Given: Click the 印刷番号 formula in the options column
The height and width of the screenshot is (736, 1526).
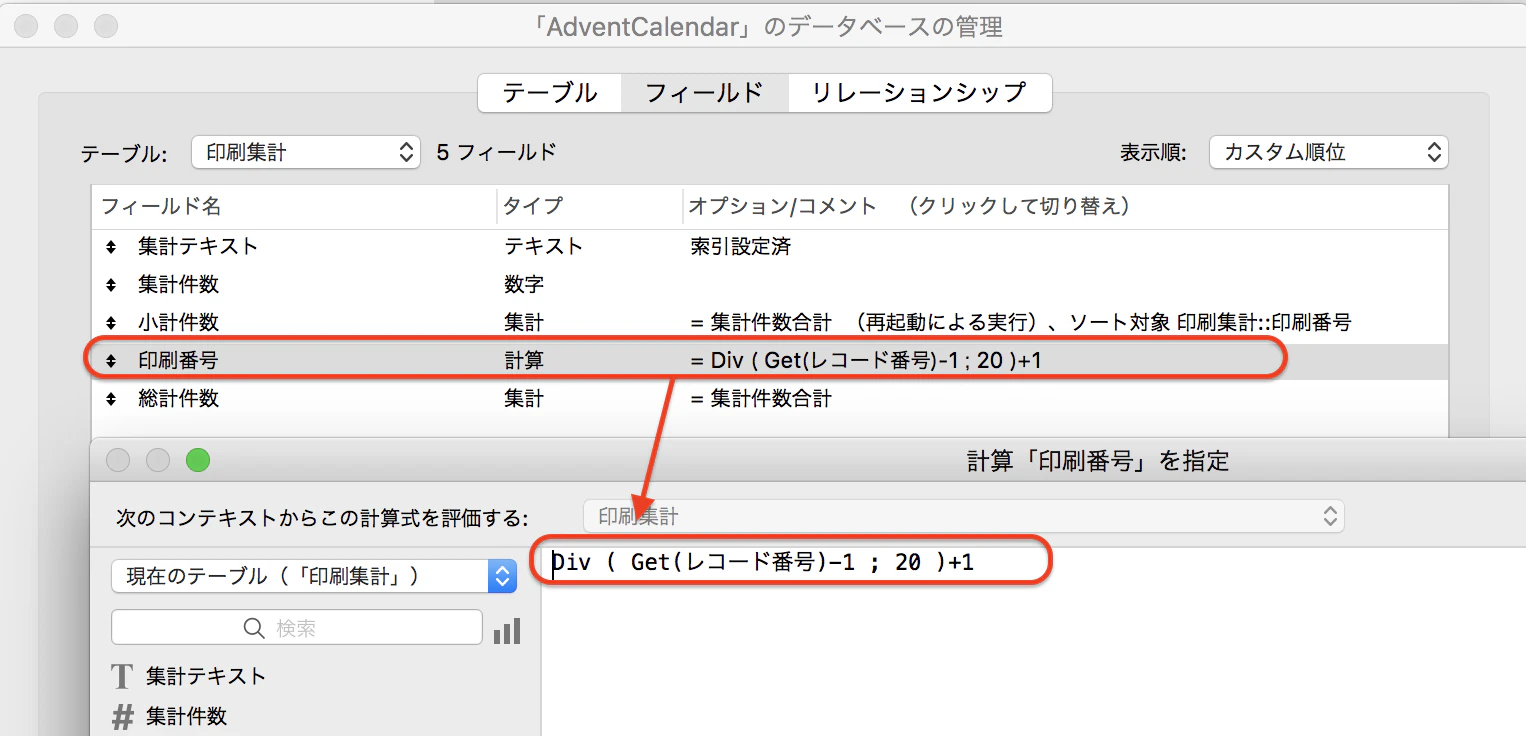Looking at the screenshot, I should click(866, 361).
